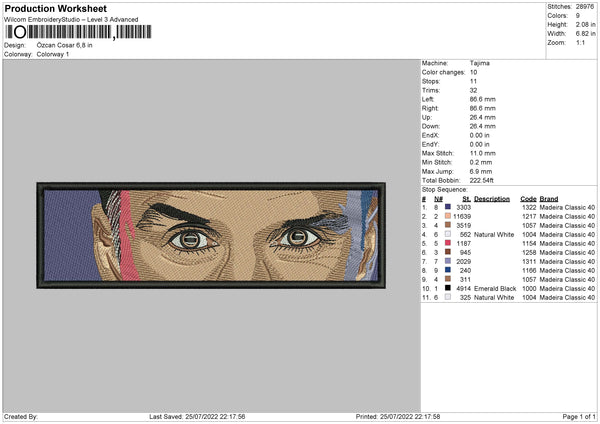
Task: Pick the pink-red swatch for code 1154
Action: (x=447, y=243)
